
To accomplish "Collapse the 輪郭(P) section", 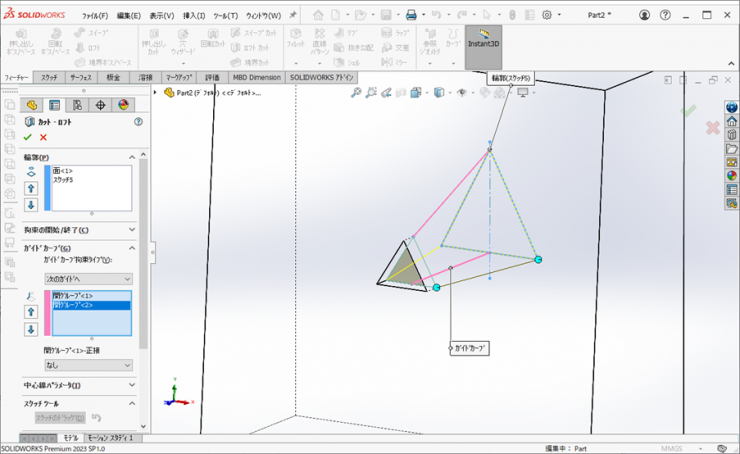I will (132, 157).
